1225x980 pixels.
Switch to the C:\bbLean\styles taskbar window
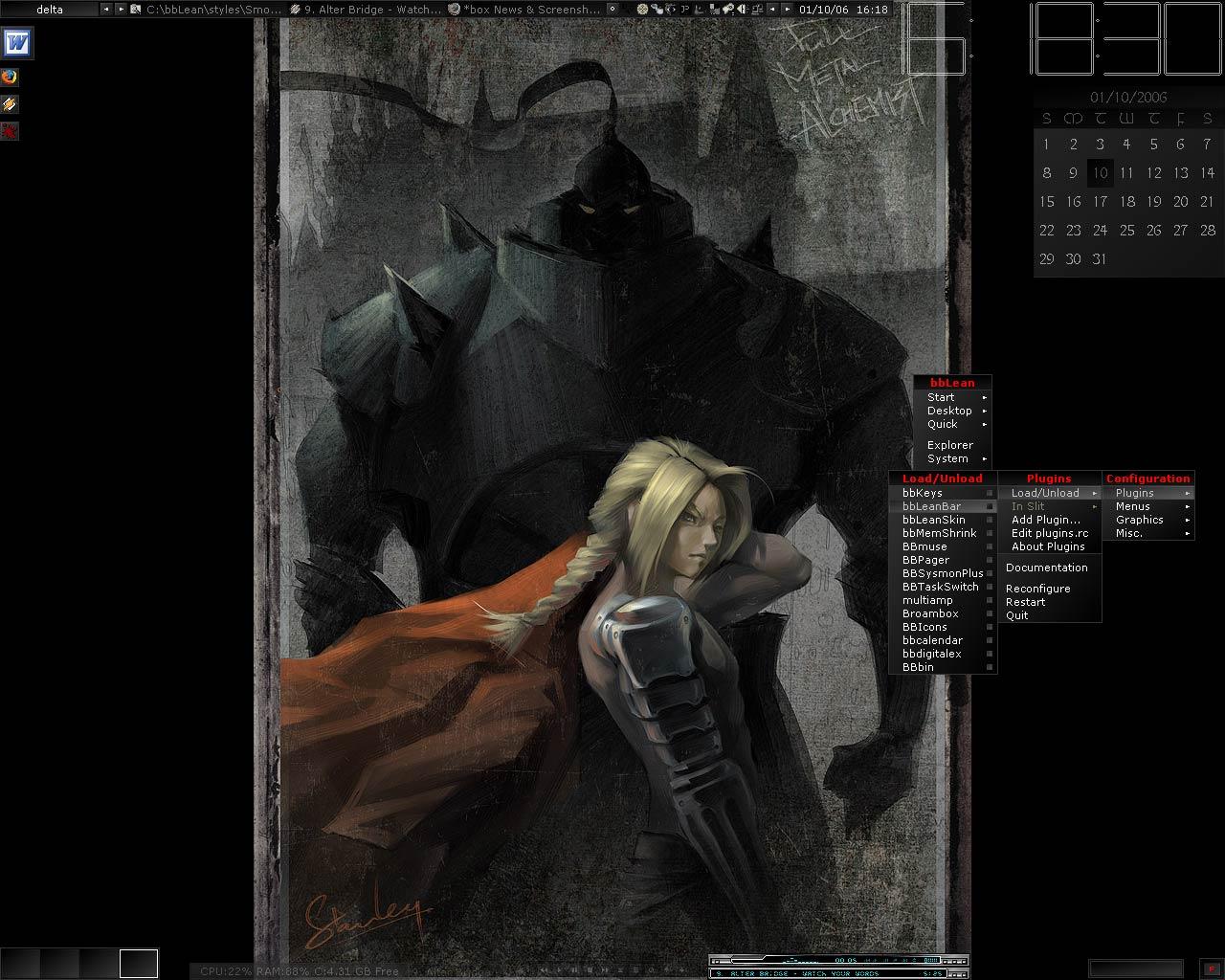(x=207, y=10)
